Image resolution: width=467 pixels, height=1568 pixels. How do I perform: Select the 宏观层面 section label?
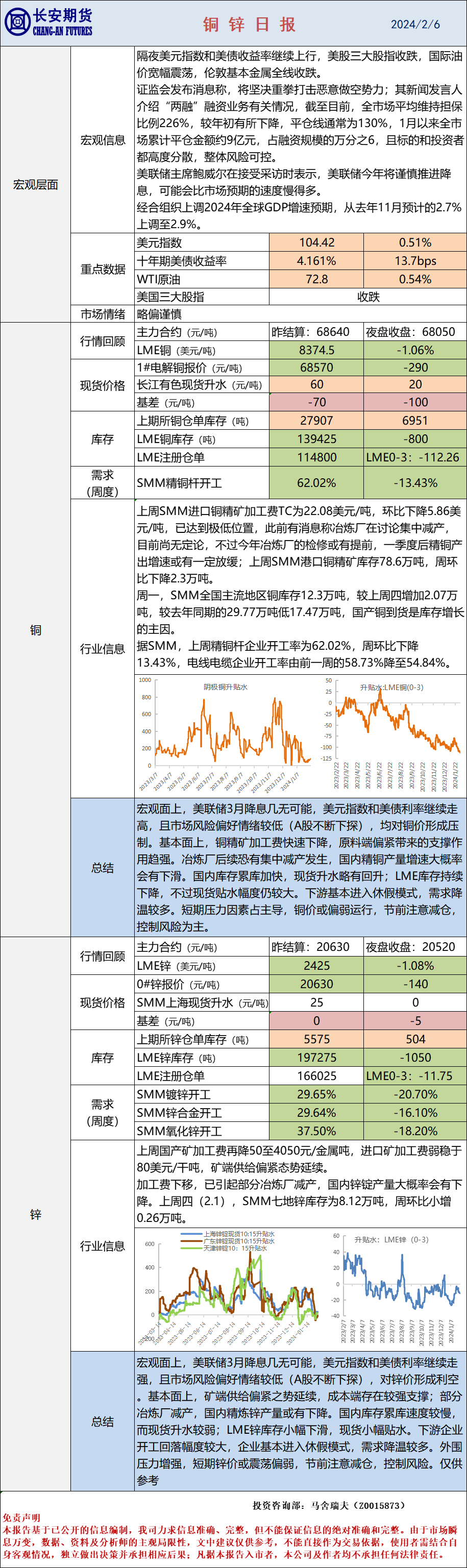[x=36, y=184]
